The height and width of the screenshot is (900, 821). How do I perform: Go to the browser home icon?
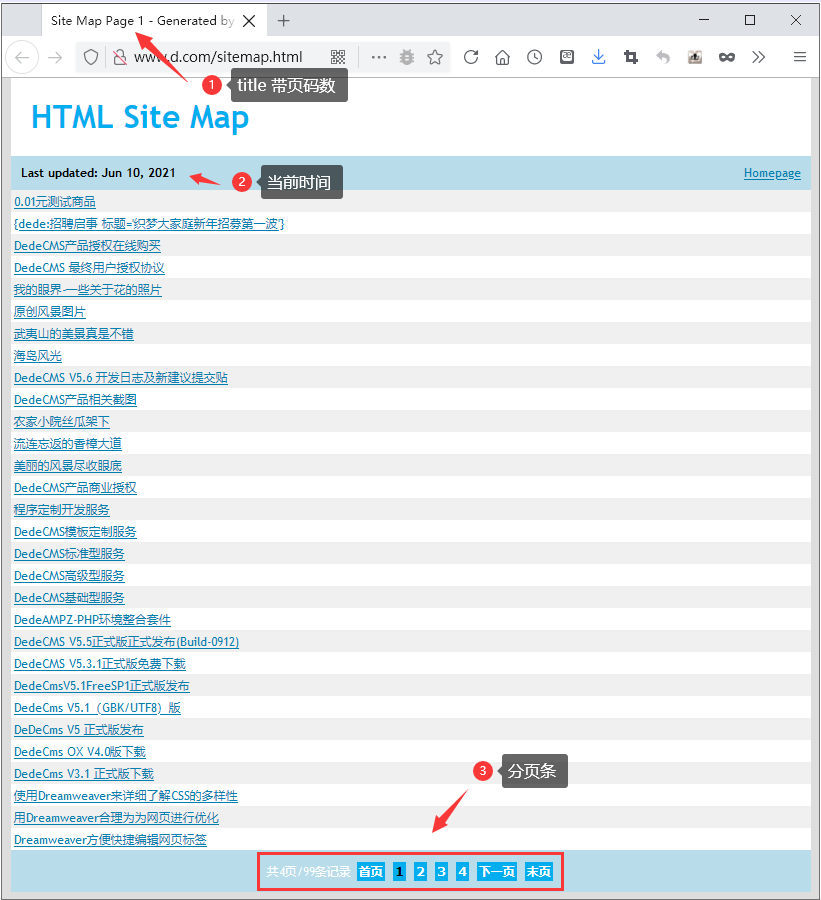click(502, 58)
